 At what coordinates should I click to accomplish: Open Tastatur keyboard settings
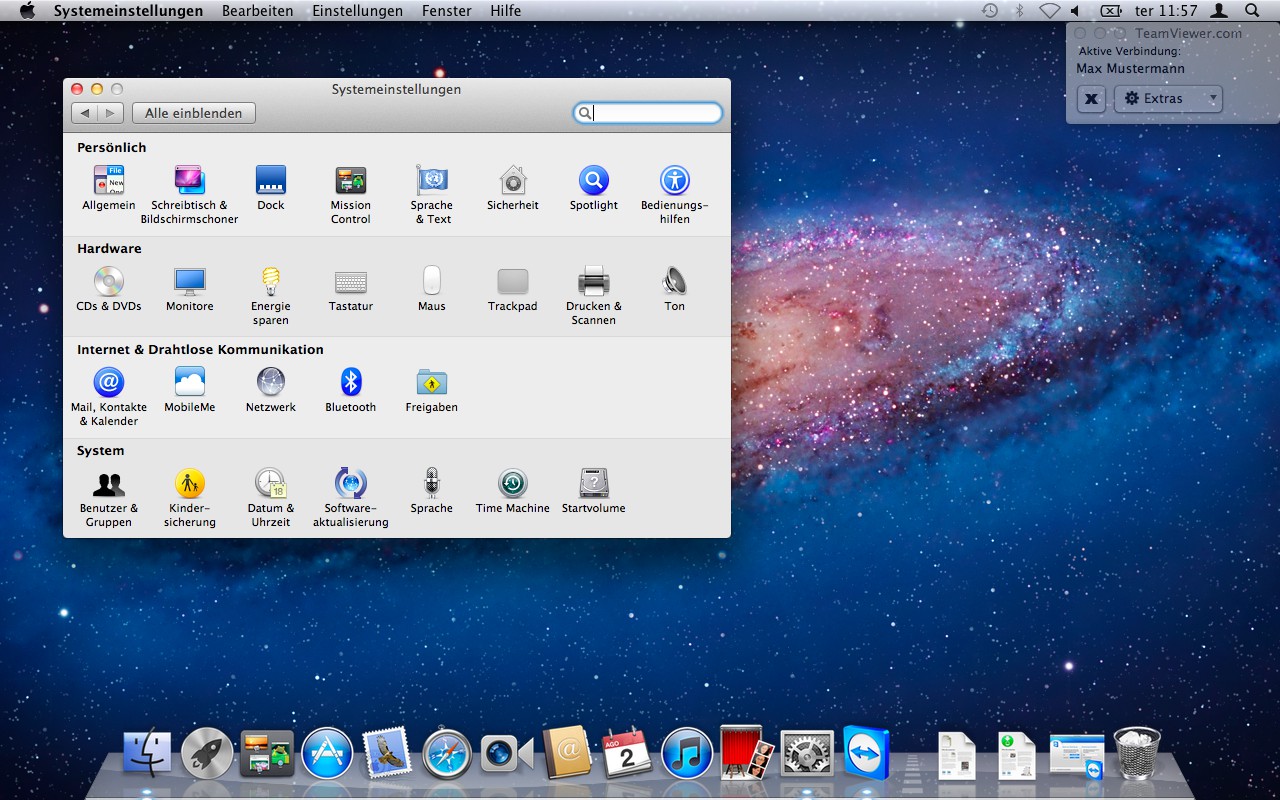(x=351, y=289)
